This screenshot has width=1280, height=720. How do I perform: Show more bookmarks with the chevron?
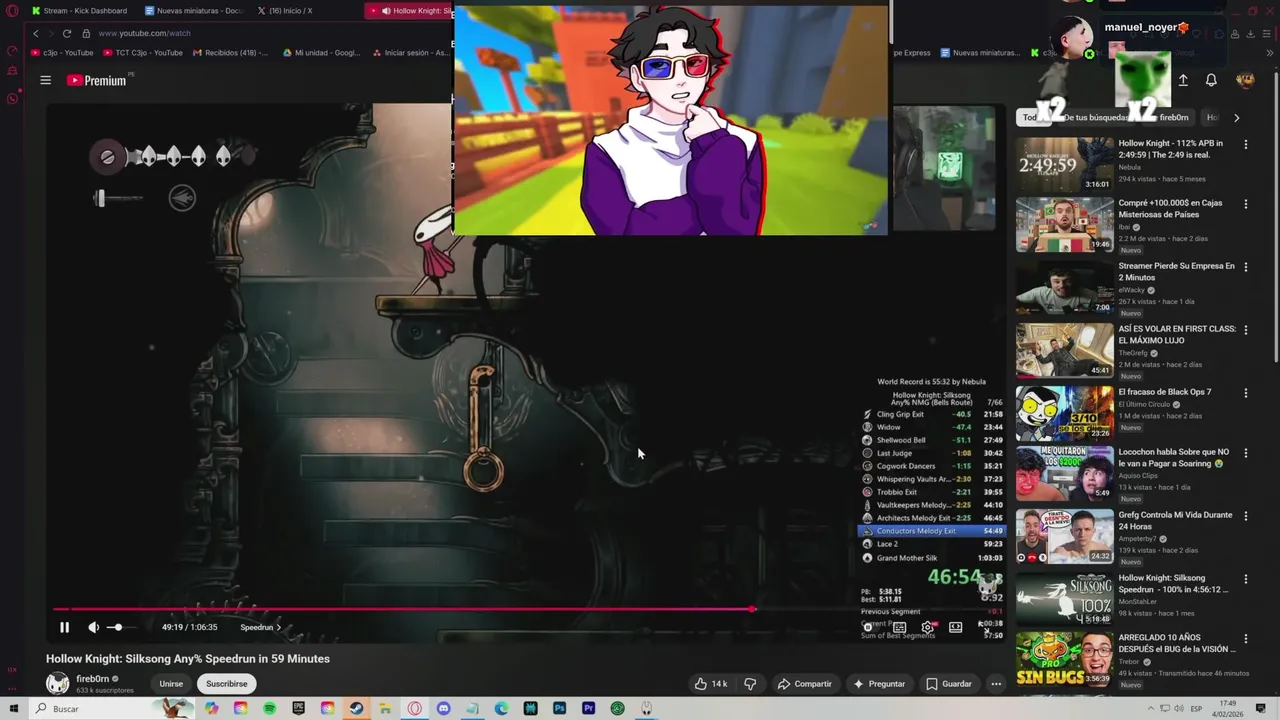coord(1268,53)
